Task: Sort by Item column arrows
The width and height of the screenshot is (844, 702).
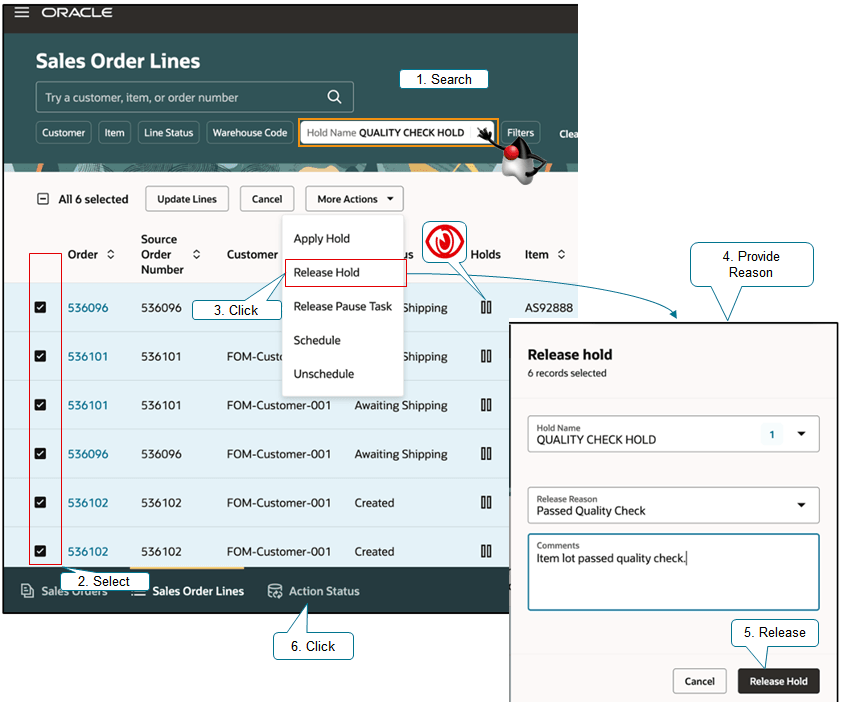Action: click(x=561, y=254)
